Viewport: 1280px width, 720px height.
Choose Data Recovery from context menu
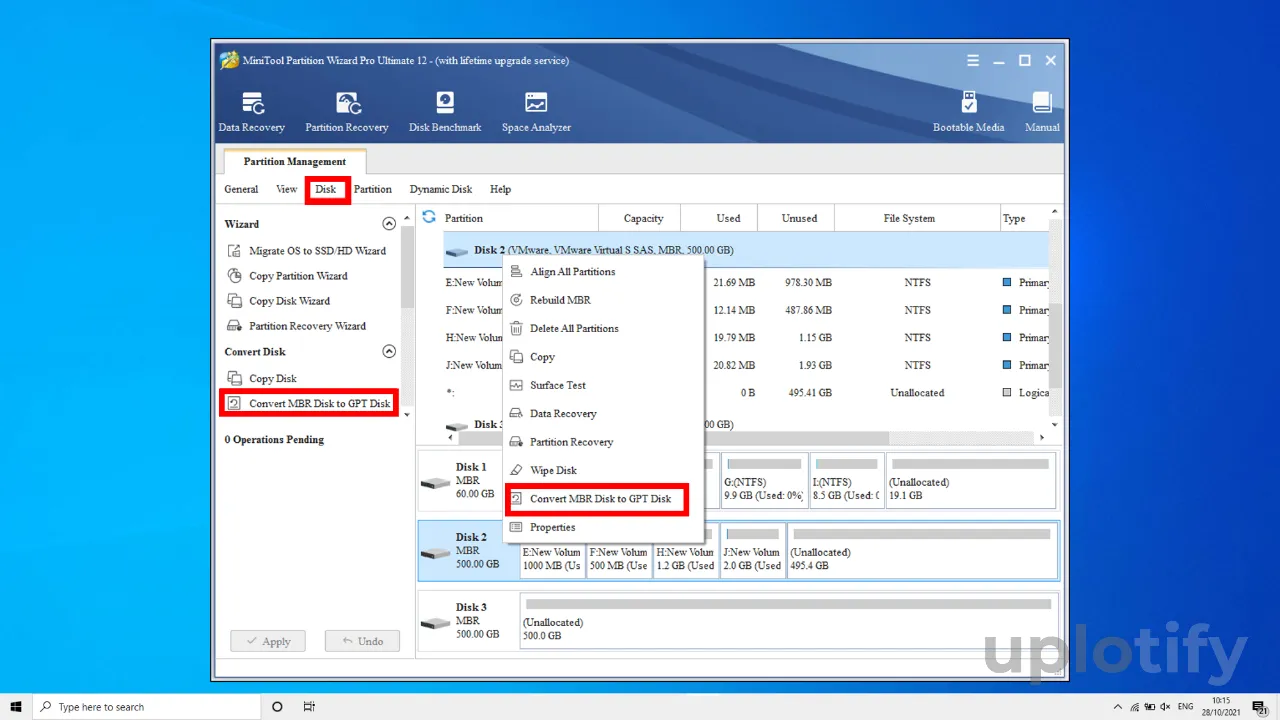(x=603, y=413)
